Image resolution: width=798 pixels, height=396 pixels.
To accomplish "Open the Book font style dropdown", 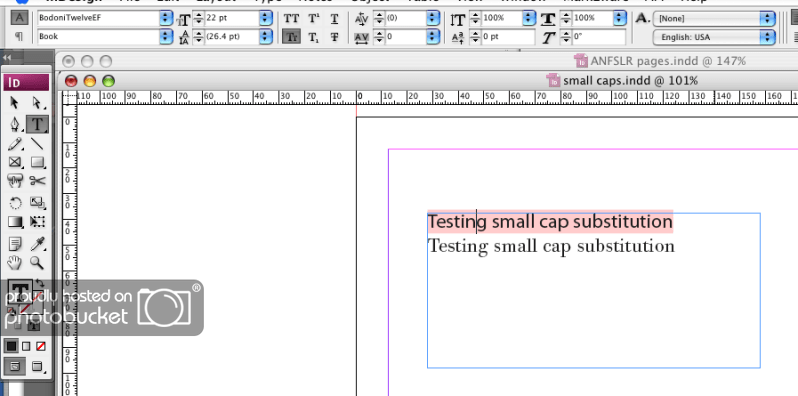I will (x=166, y=37).
